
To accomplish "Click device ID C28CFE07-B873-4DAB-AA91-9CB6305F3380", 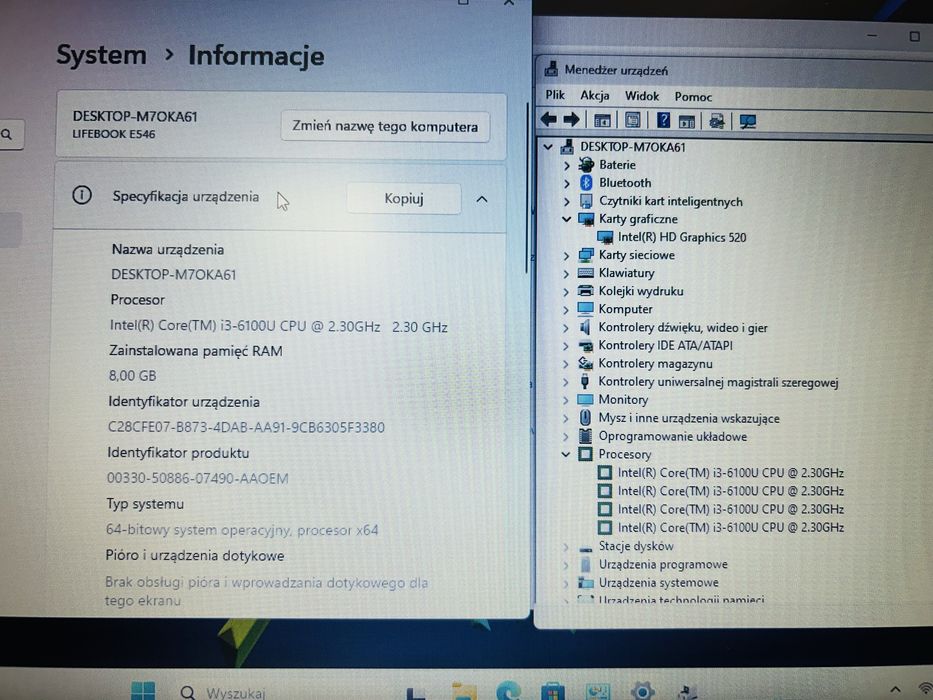I will pyautogui.click(x=246, y=427).
